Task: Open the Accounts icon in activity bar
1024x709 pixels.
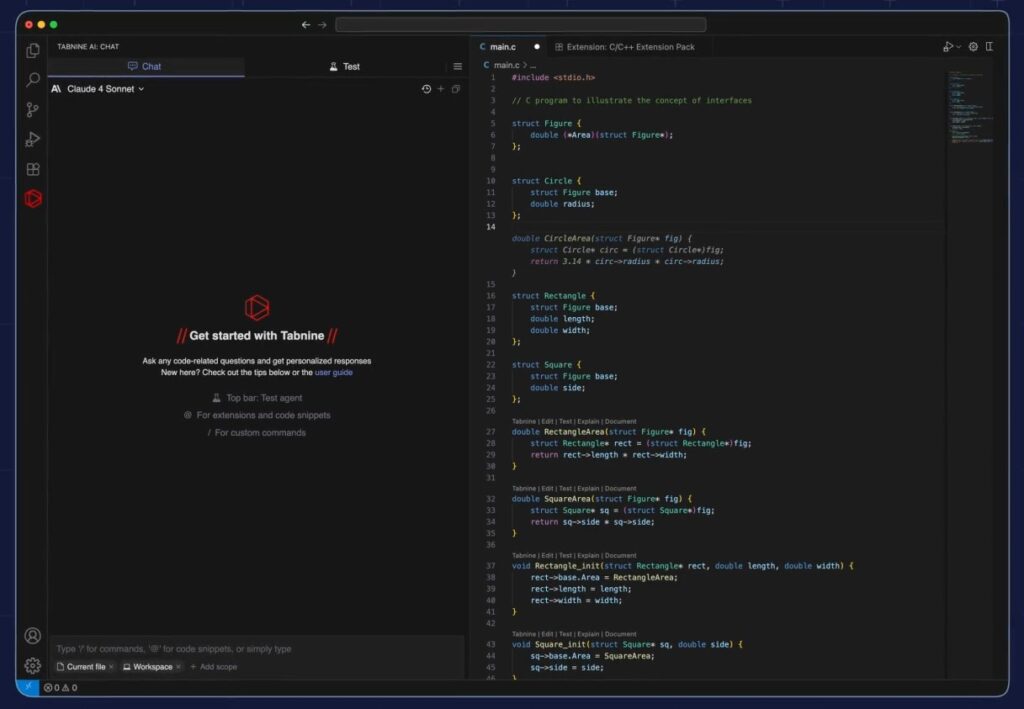Action: (x=33, y=635)
